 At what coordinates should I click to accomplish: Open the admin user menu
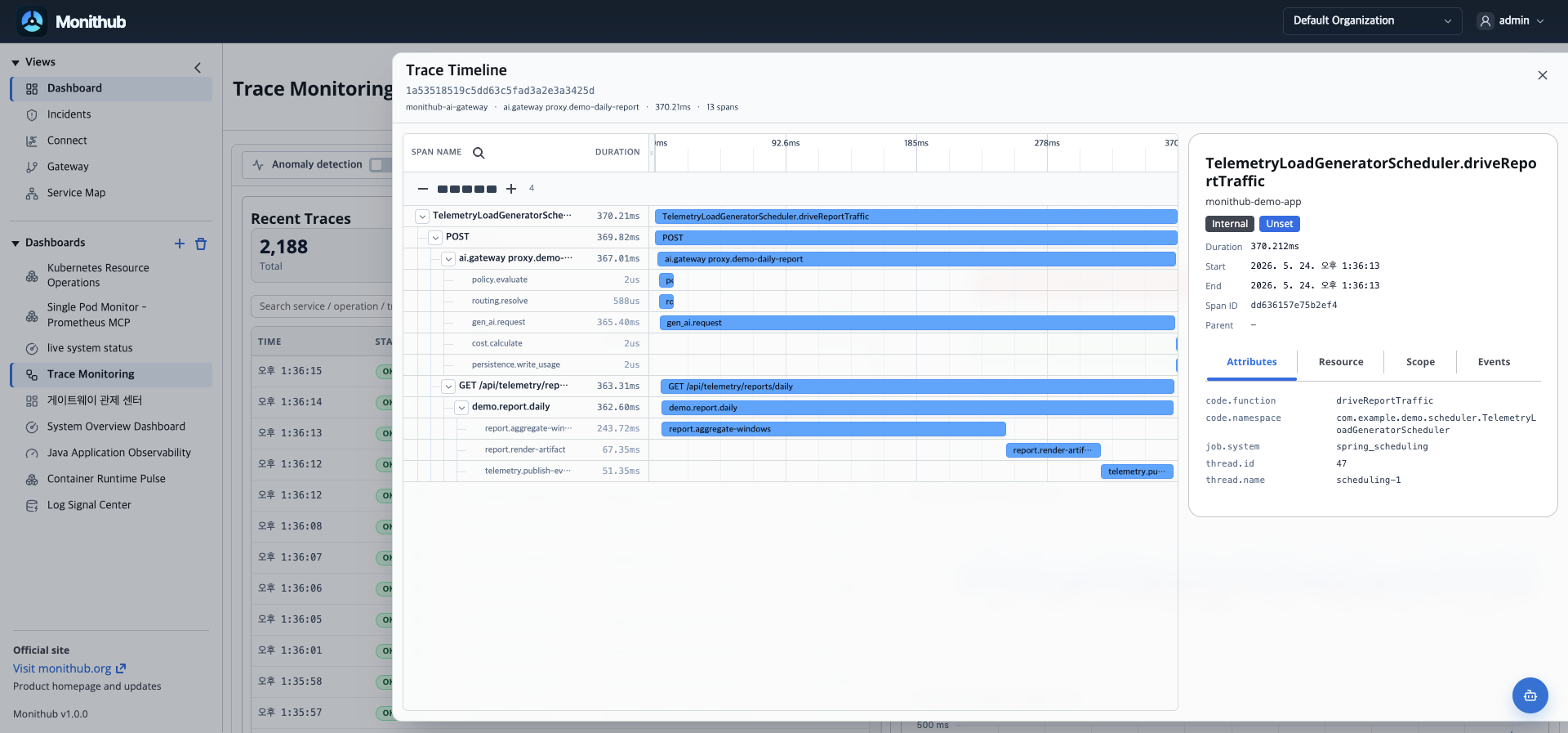pyautogui.click(x=1512, y=21)
